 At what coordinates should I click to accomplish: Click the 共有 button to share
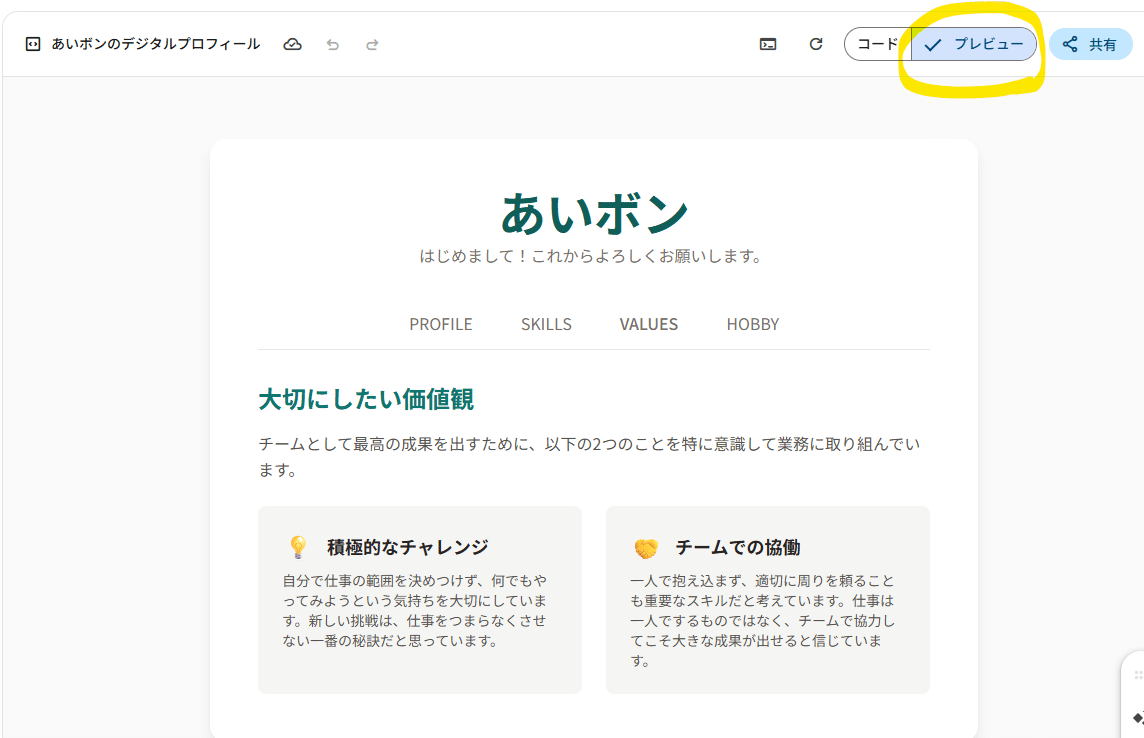[x=1090, y=44]
